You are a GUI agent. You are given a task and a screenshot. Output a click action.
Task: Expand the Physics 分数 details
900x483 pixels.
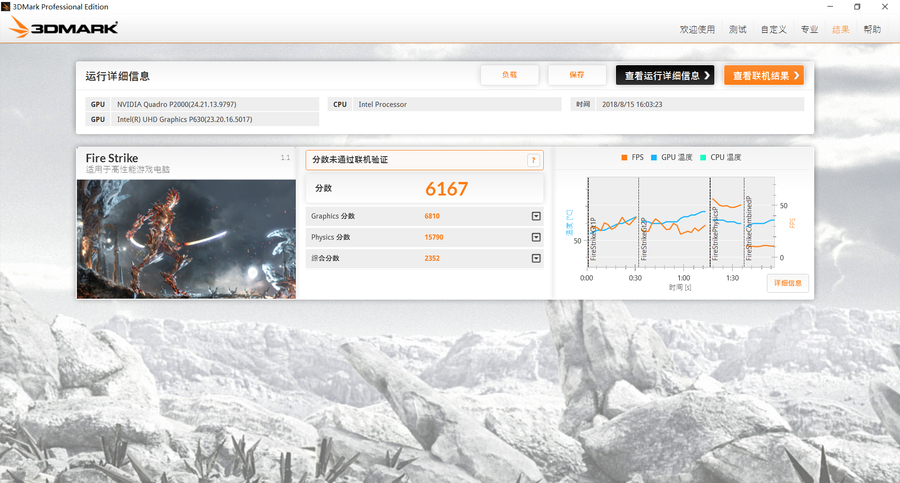pos(536,237)
